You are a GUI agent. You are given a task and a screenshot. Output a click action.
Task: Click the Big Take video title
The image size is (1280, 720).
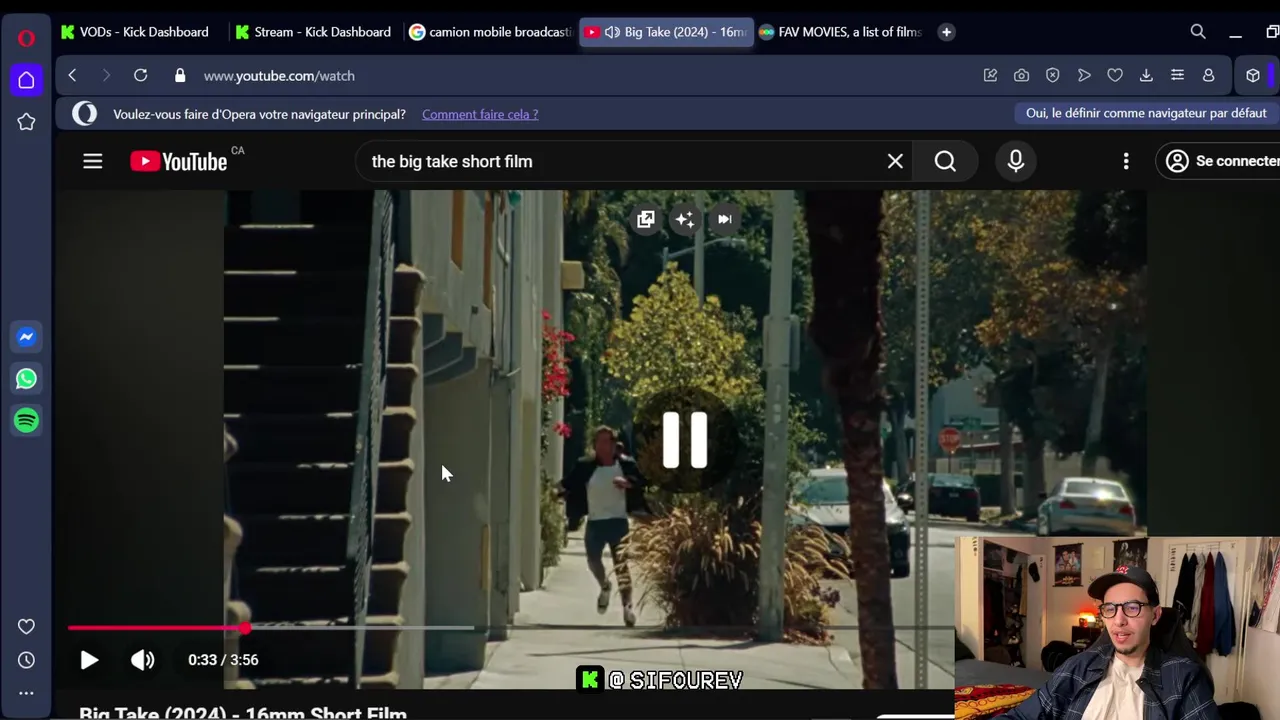point(243,714)
